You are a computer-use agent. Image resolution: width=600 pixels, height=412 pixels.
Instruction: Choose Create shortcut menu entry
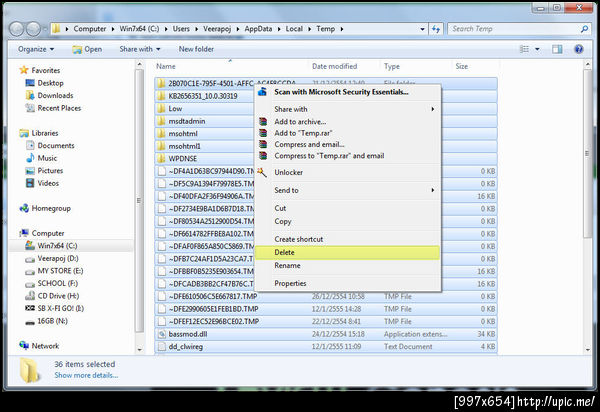point(347,239)
